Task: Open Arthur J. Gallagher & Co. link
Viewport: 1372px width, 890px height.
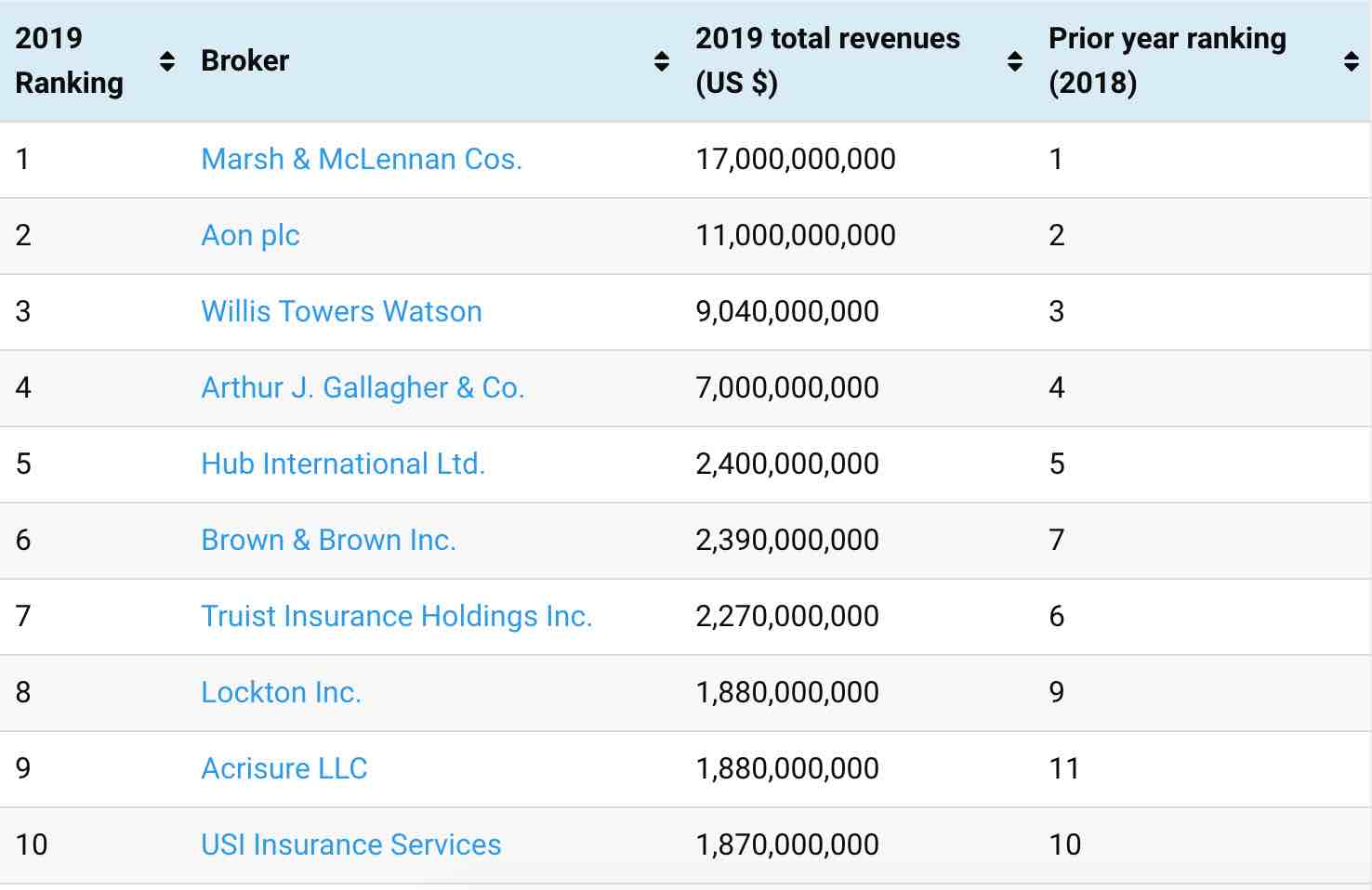Action: click(363, 387)
